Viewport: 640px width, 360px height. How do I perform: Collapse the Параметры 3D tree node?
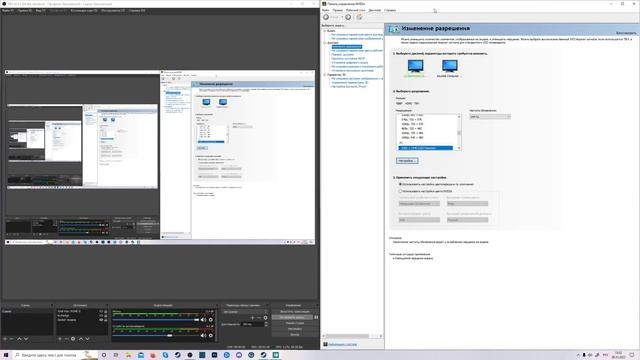click(x=325, y=75)
